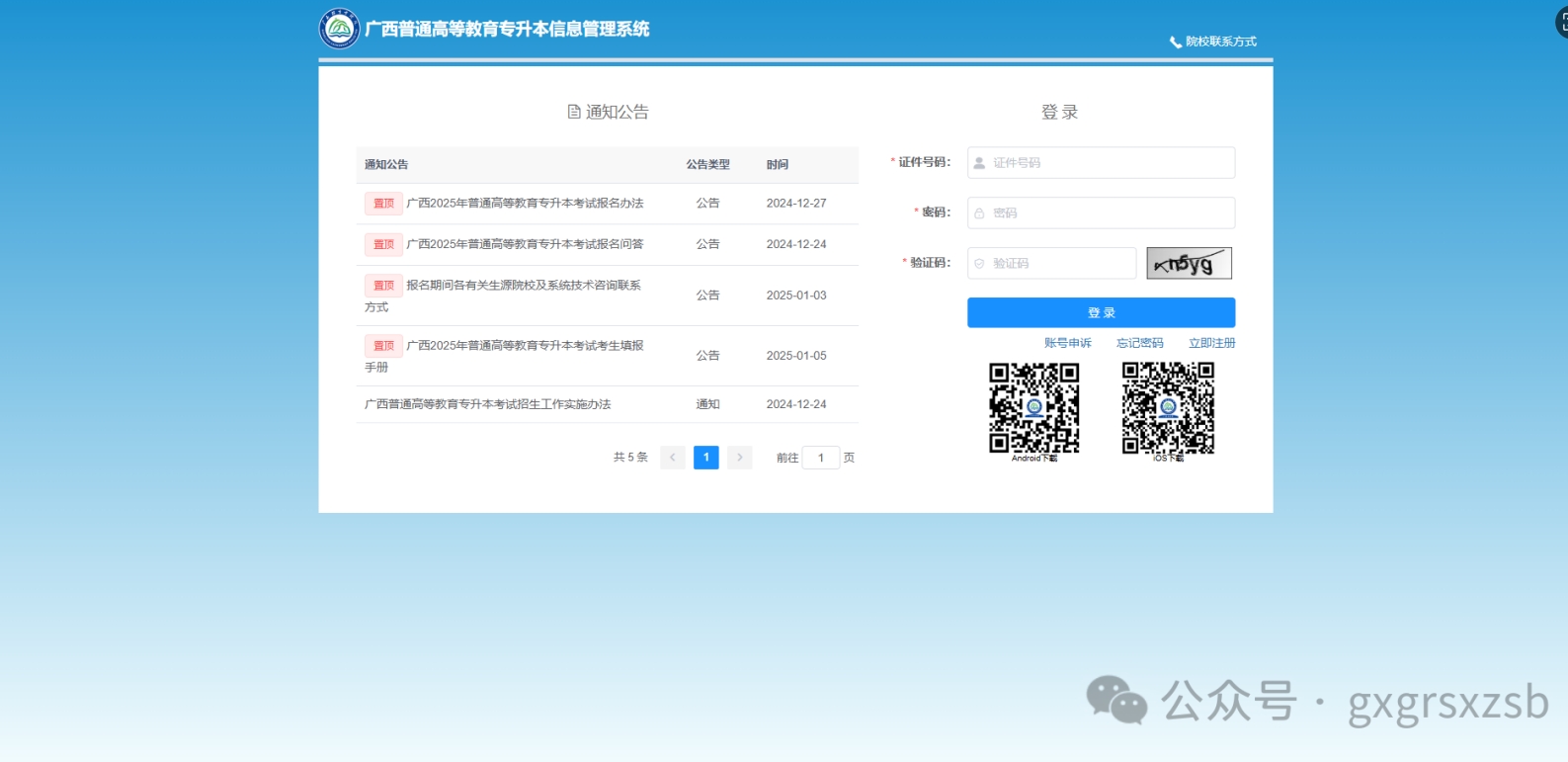Click the shield icon in 验证码 field
This screenshot has width=1568, height=762.
tap(980, 264)
